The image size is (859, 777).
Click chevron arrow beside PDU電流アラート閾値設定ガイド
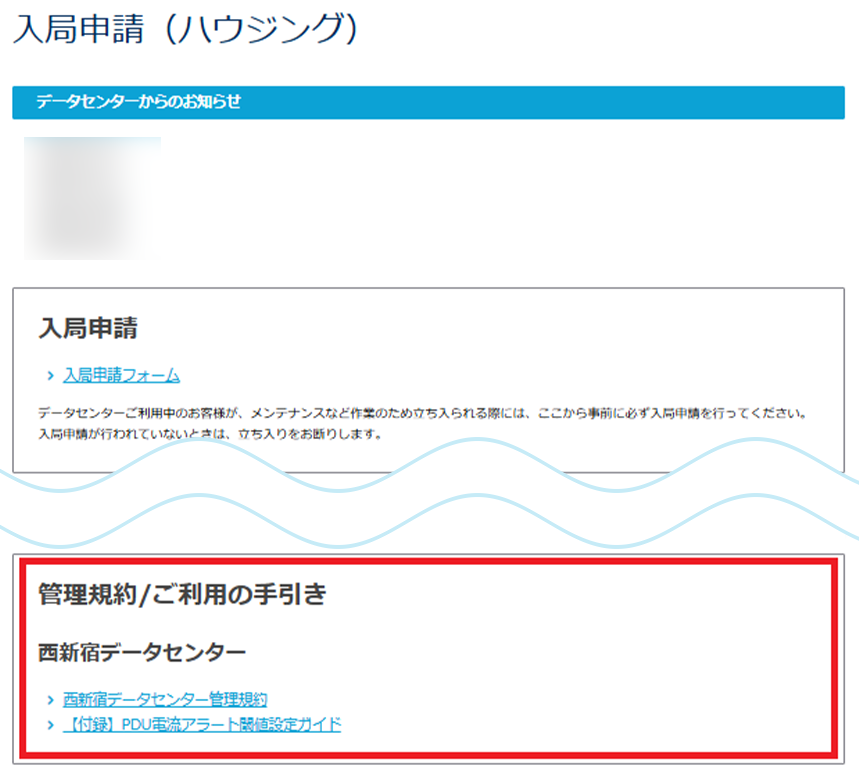pos(50,725)
